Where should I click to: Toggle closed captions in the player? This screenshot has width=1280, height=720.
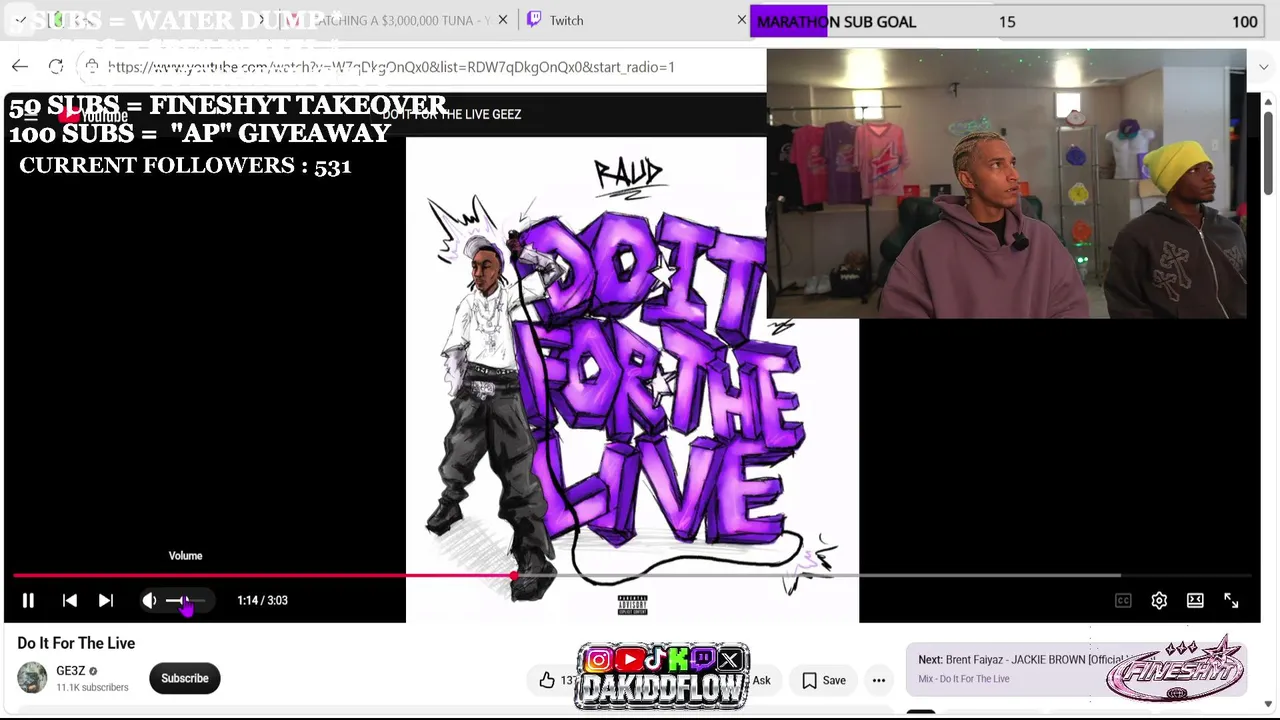pyautogui.click(x=1123, y=600)
